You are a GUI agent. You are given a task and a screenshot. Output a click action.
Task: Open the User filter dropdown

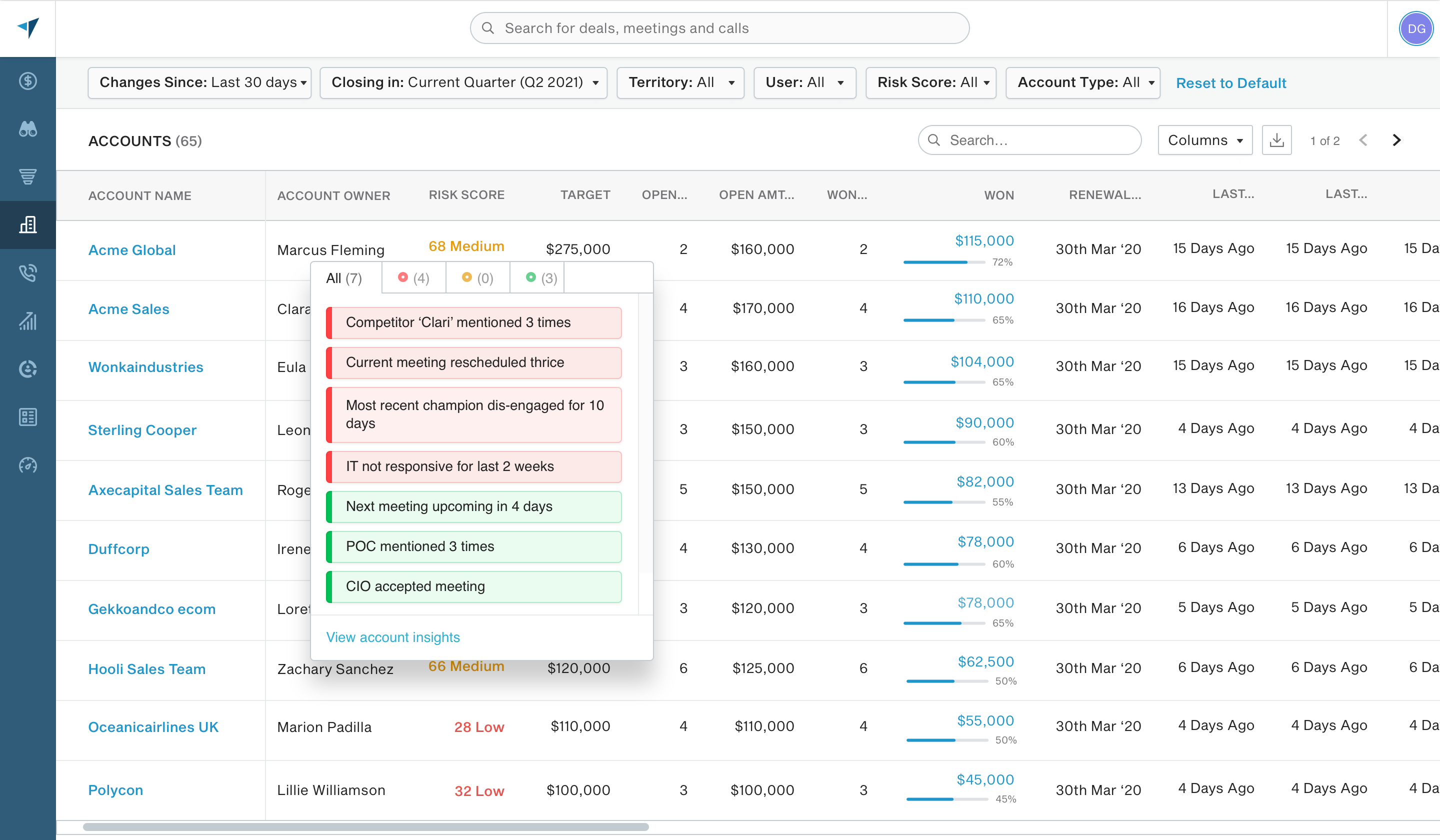(804, 83)
